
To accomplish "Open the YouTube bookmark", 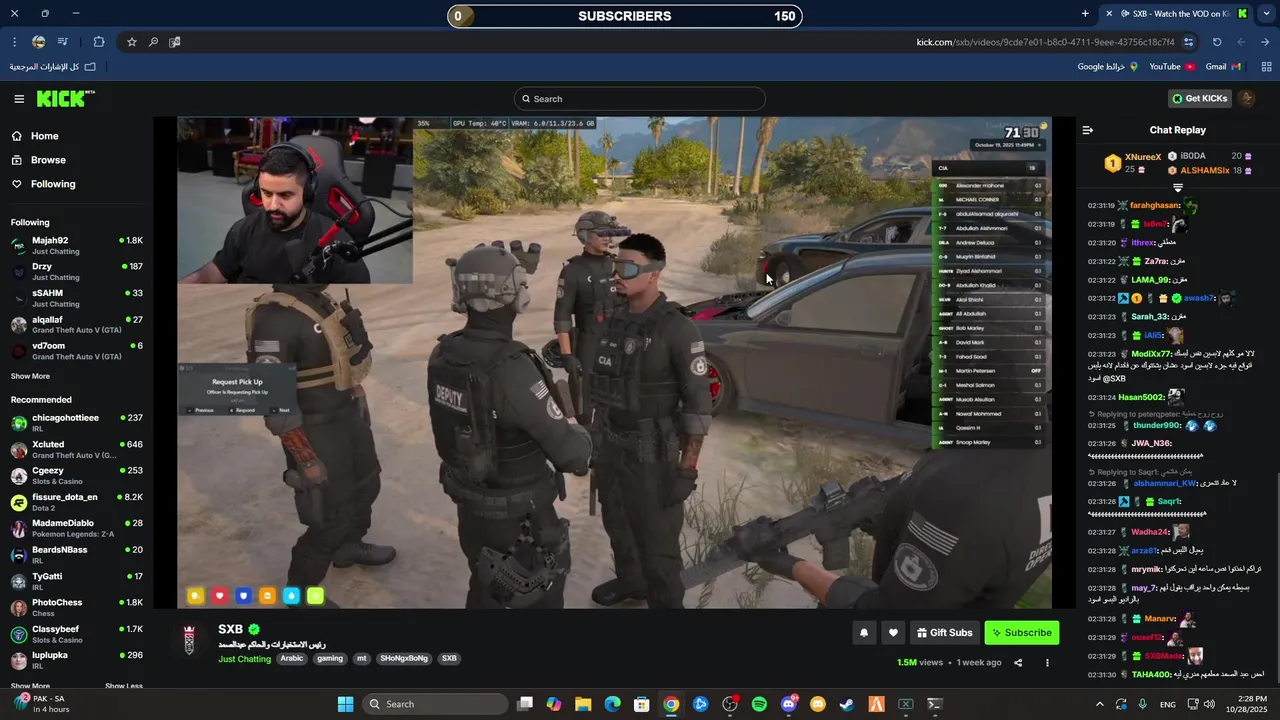I will (1172, 67).
